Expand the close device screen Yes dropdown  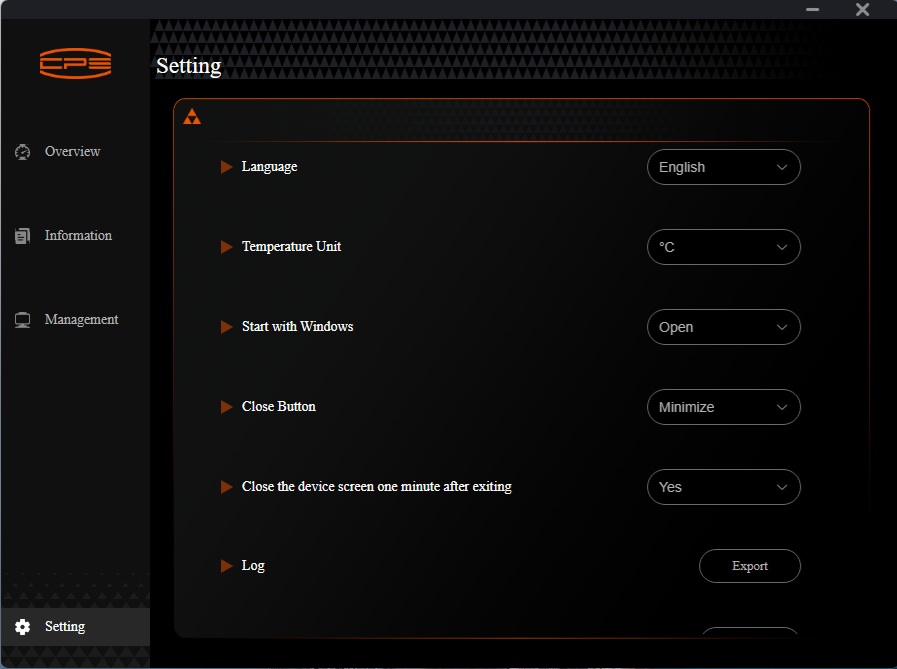[x=724, y=487]
